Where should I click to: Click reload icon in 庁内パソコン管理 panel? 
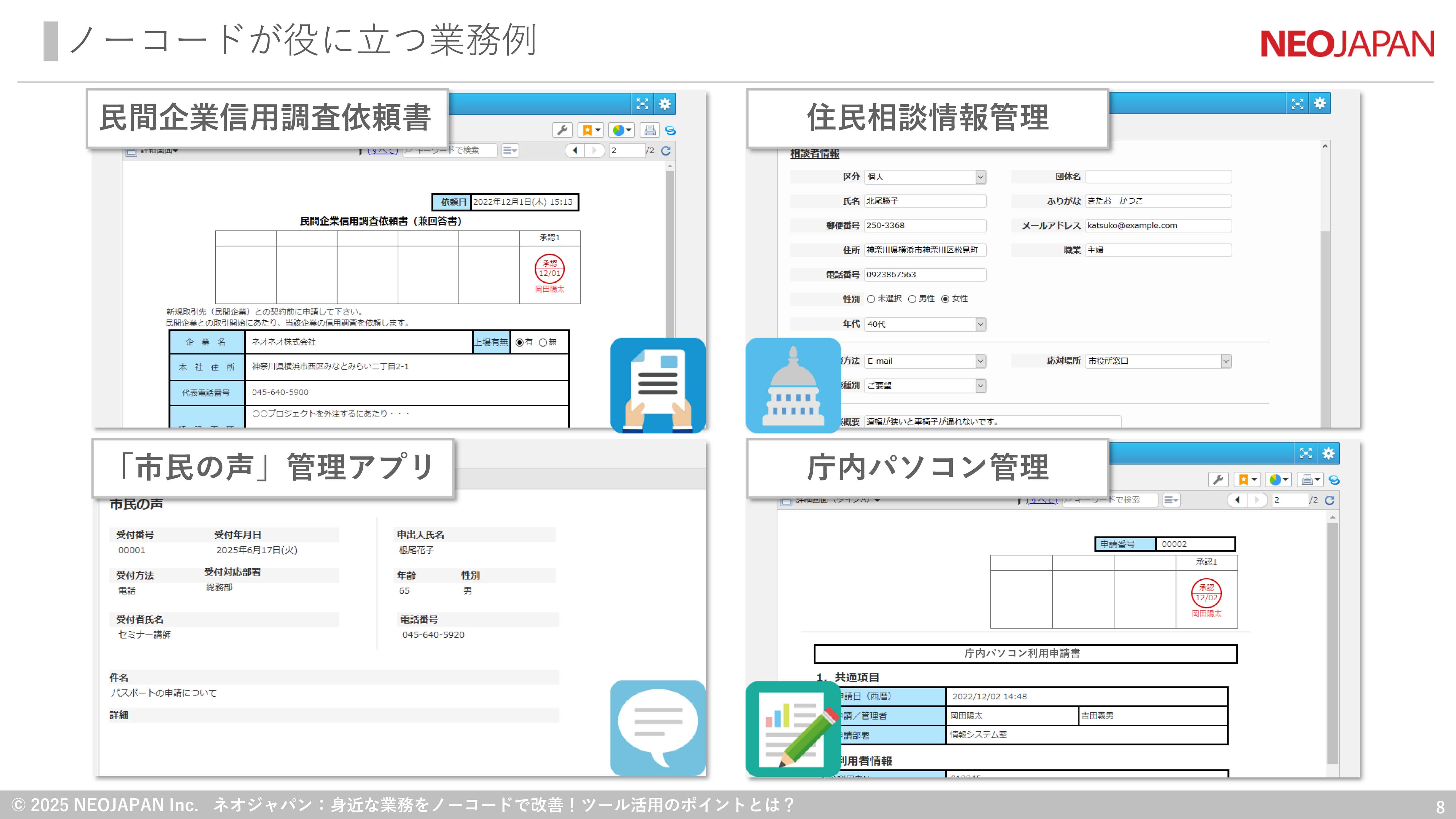tap(1329, 500)
